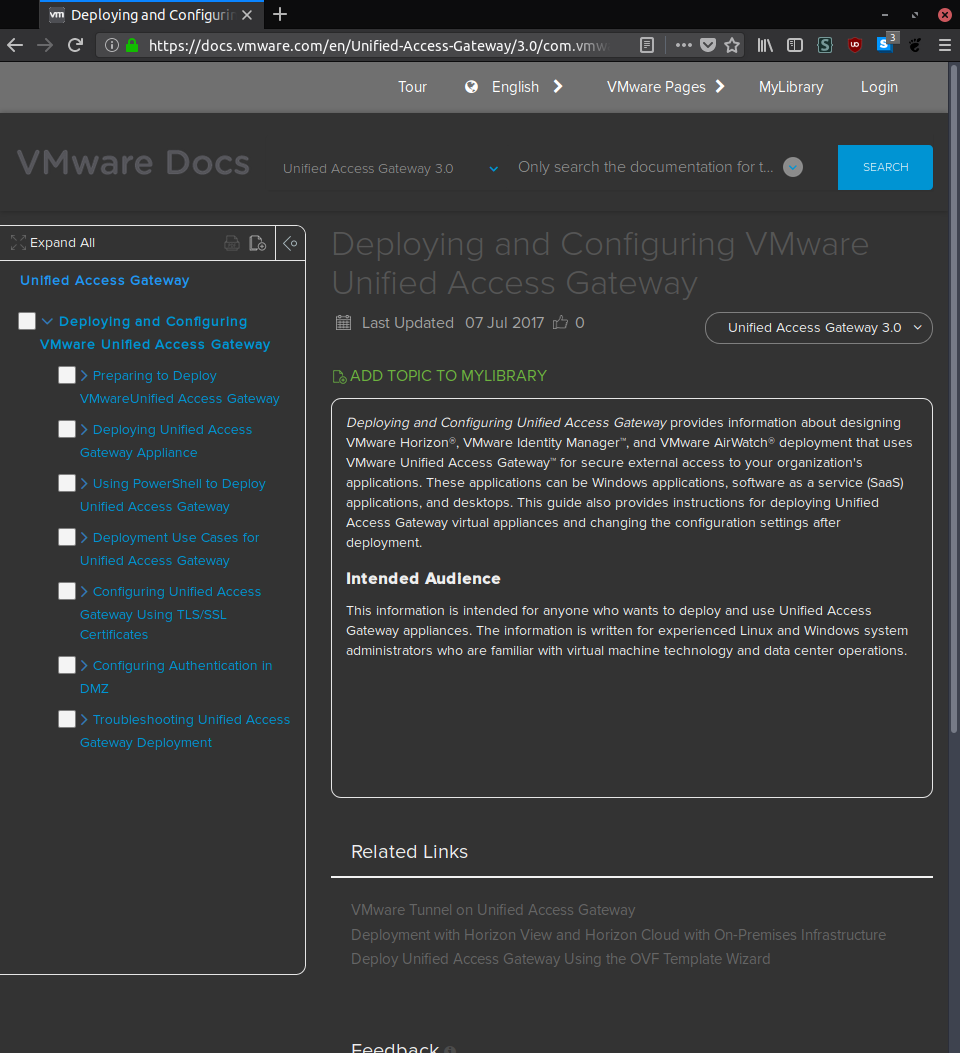Show sidebars icon in browser toolbar
Viewport: 960px width, 1053px height.
tap(795, 45)
